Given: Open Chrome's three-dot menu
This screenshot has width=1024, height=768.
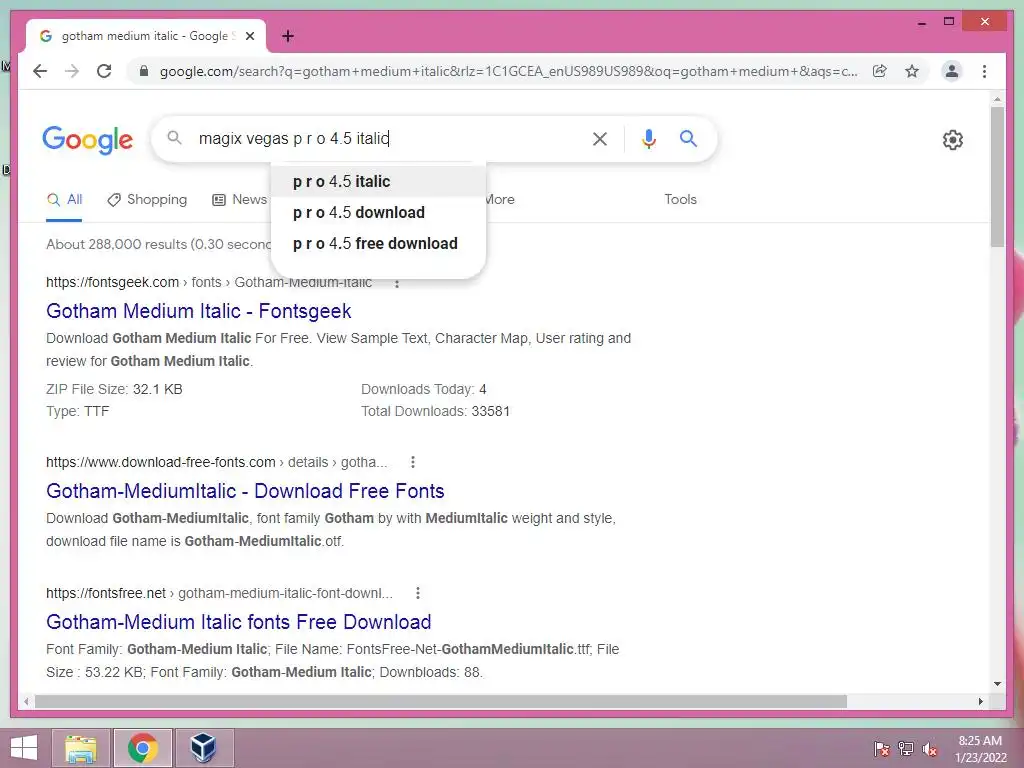Looking at the screenshot, I should pos(984,71).
